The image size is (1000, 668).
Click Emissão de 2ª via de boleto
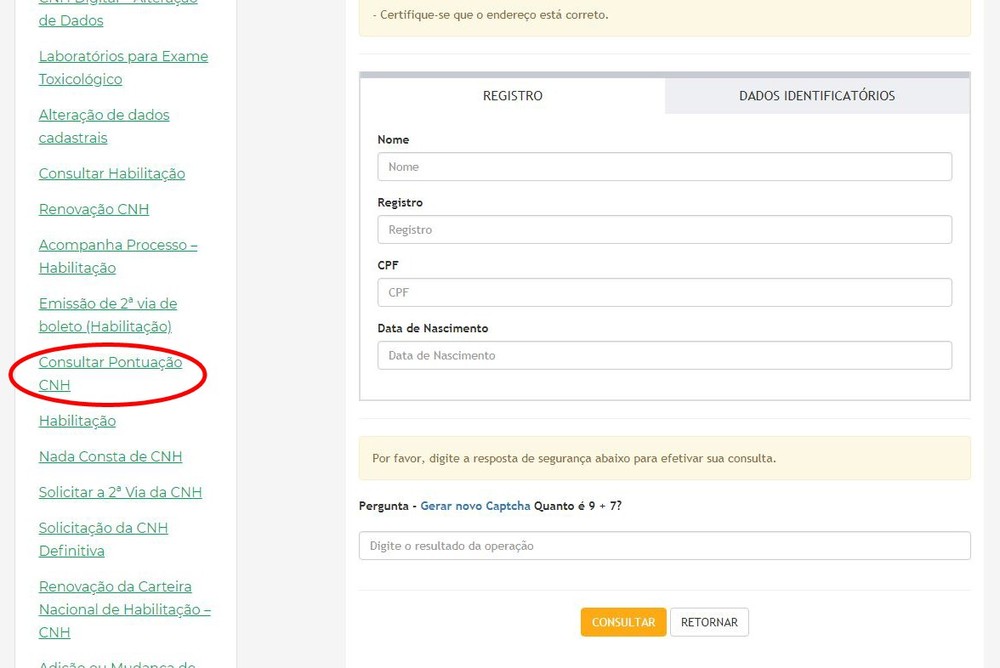(x=107, y=314)
